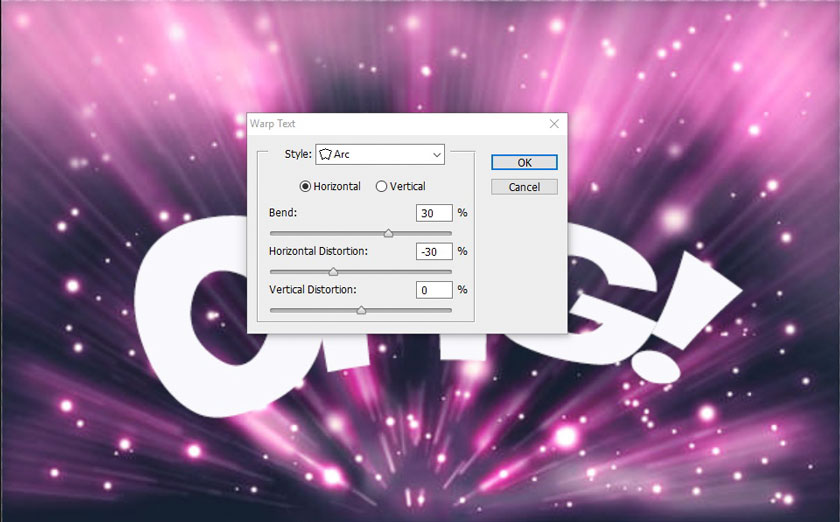
Task: Click the Horizontal Distortion slider handle
Action: coord(333,272)
